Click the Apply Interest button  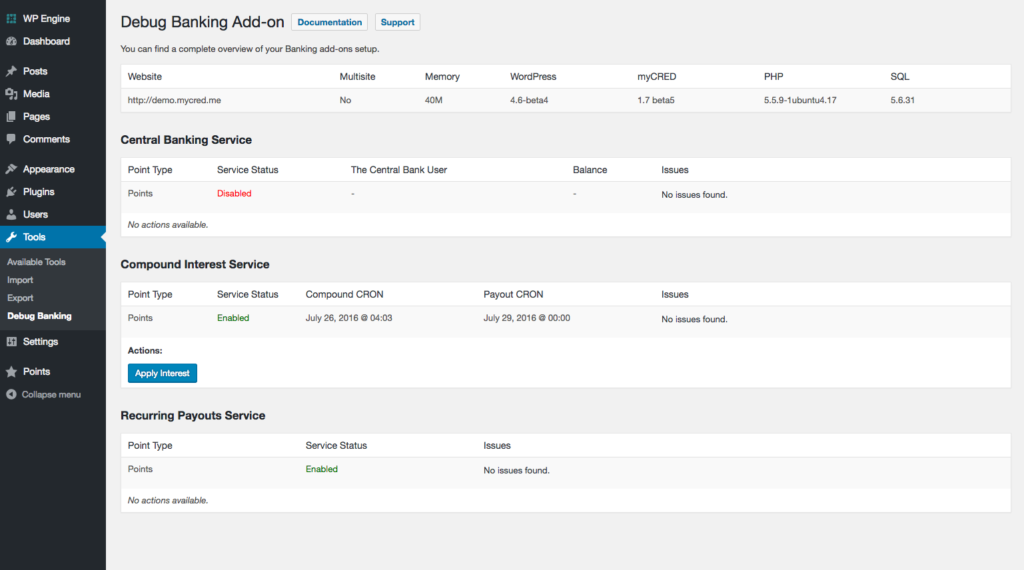pyautogui.click(x=162, y=373)
